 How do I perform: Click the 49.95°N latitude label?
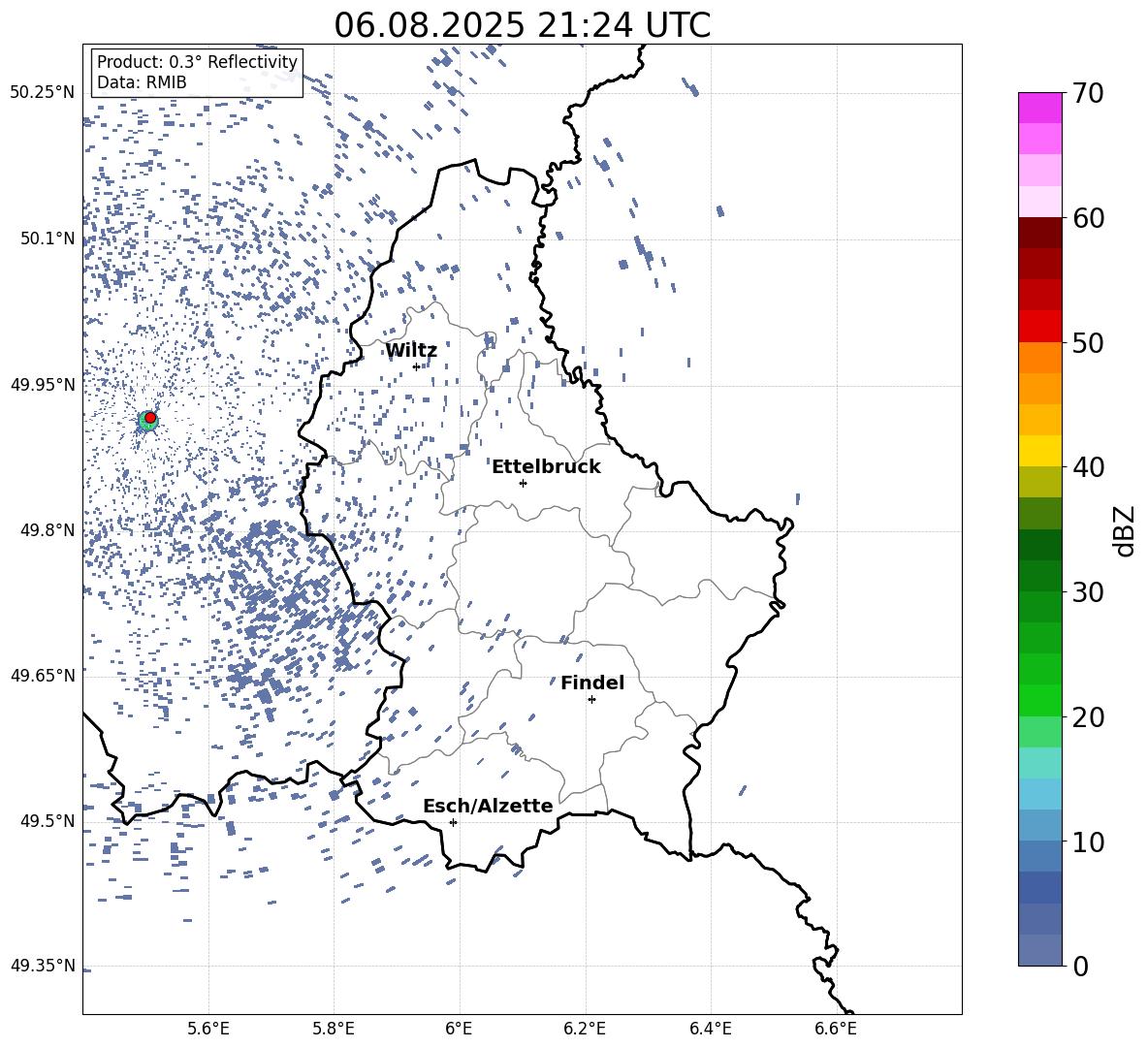pos(43,384)
